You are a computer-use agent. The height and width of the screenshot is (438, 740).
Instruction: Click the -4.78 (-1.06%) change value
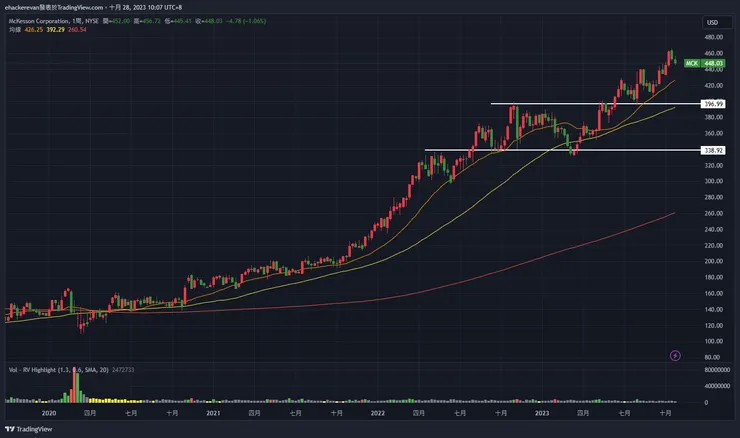pyautogui.click(x=246, y=21)
